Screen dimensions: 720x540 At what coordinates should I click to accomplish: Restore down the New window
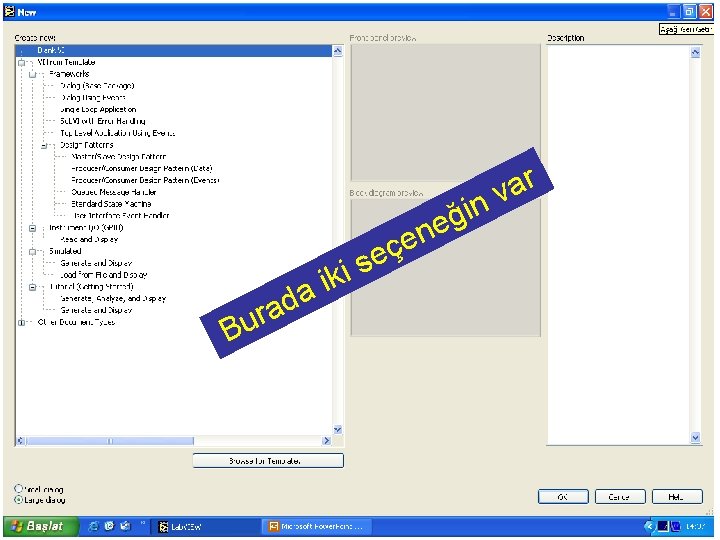tap(689, 11)
